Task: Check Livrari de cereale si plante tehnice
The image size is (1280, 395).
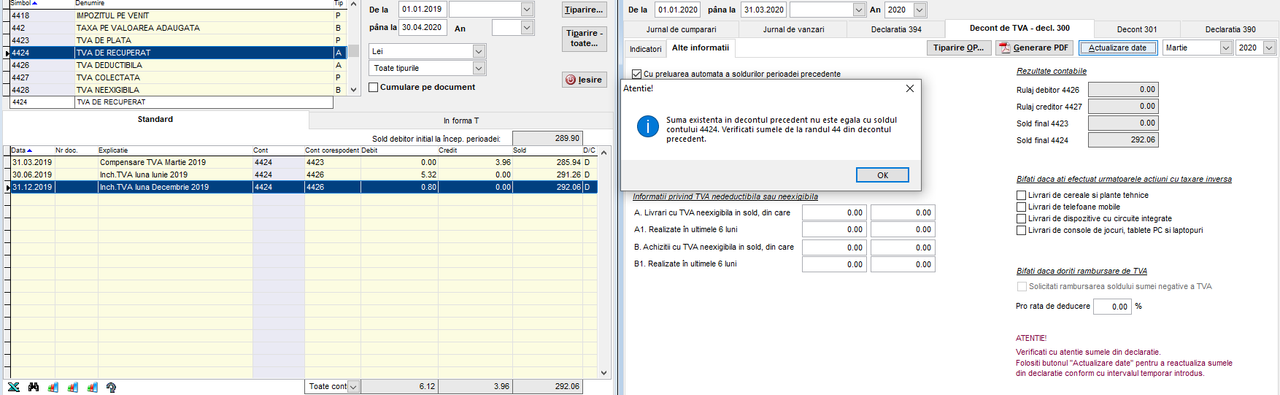Action: pyautogui.click(x=1021, y=195)
